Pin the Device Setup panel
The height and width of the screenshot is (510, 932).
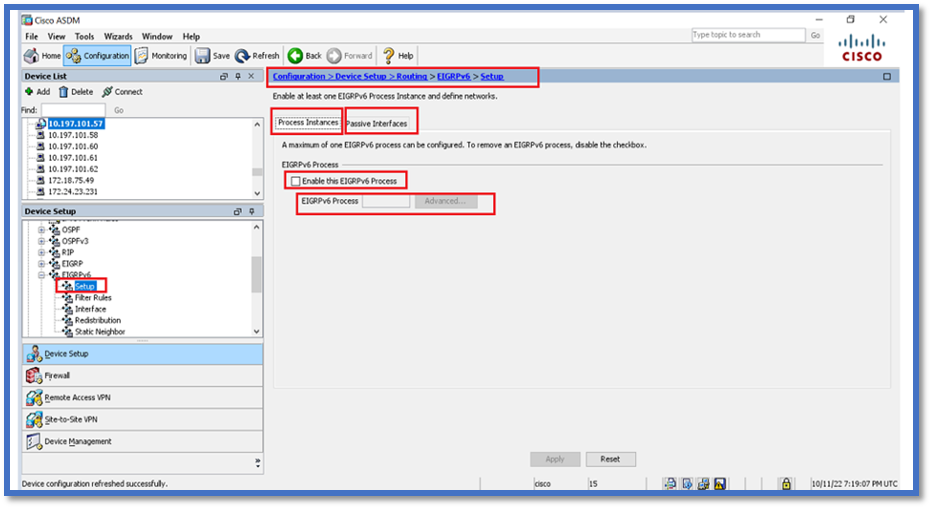click(252, 211)
